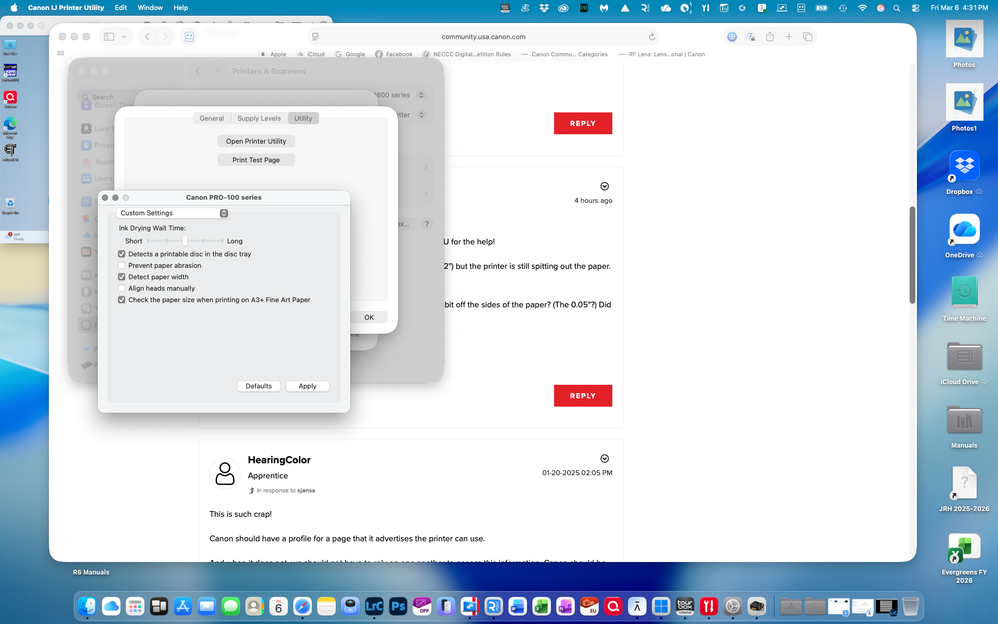Open the Custom Settings dropdown
Screen dimensions: 998x624
click(x=172, y=213)
